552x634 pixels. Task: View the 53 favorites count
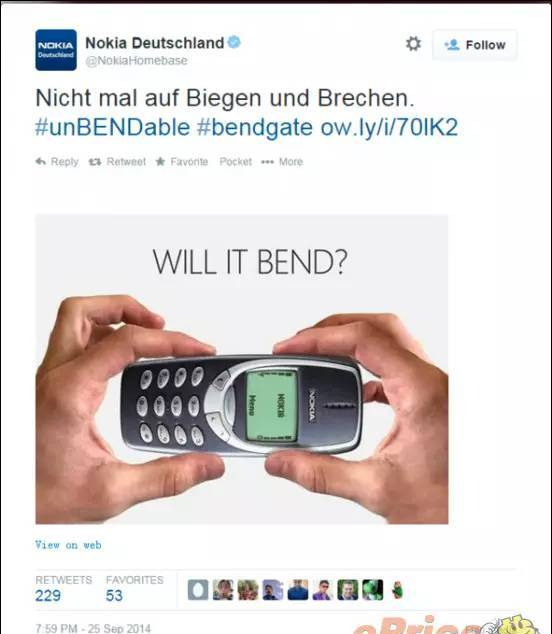click(114, 596)
